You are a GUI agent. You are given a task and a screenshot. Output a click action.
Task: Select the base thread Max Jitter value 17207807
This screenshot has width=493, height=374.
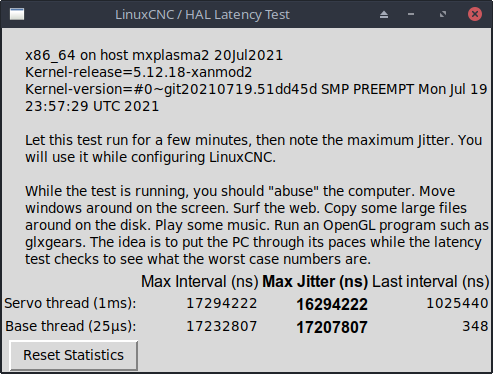click(332, 327)
